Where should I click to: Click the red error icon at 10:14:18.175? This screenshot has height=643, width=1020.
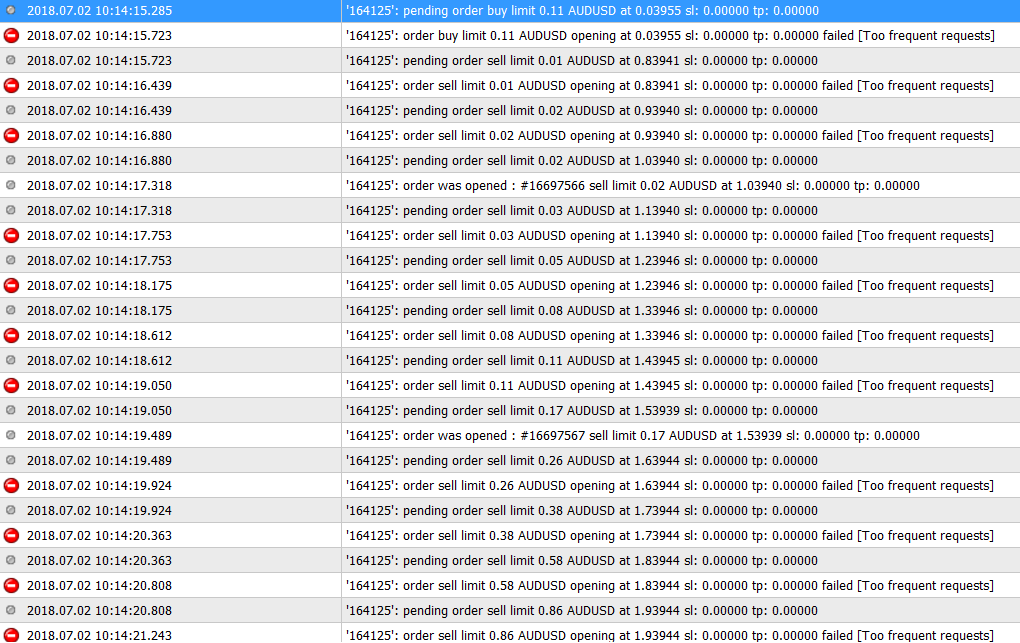pos(11,285)
